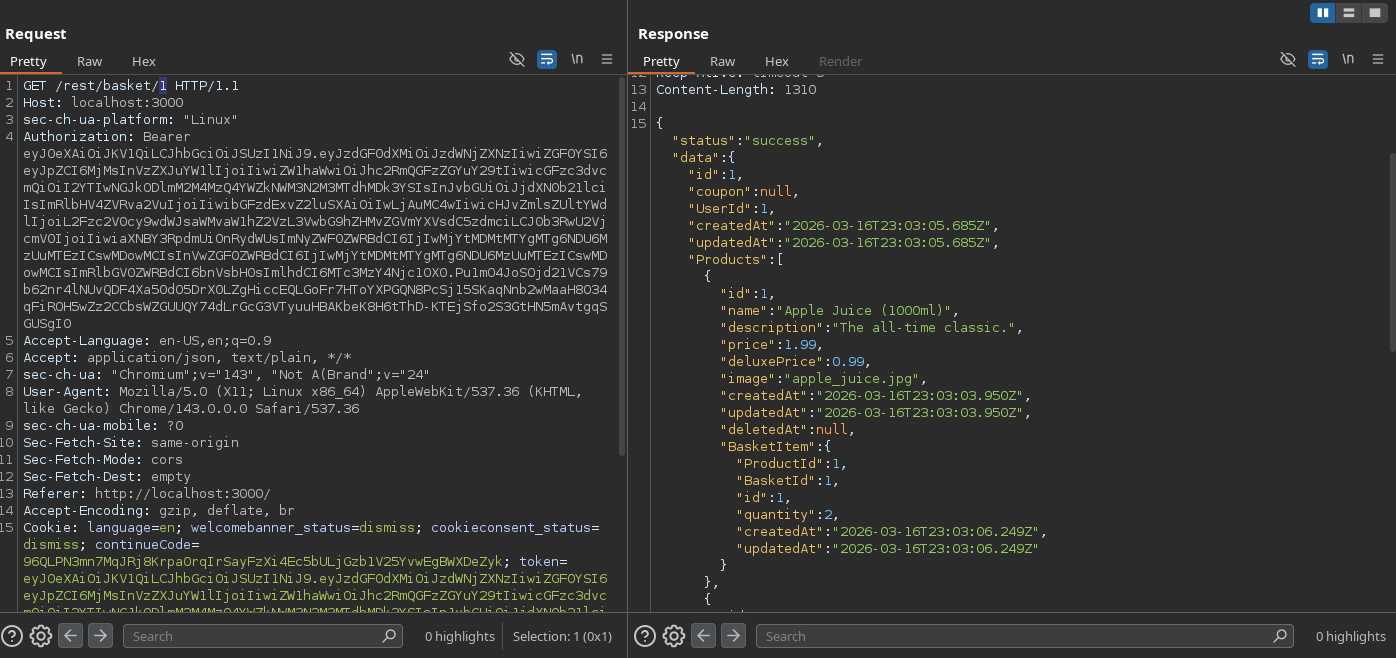Select top-bottom stacked layout button
Viewport: 1396px width, 658px height.
coord(1349,13)
